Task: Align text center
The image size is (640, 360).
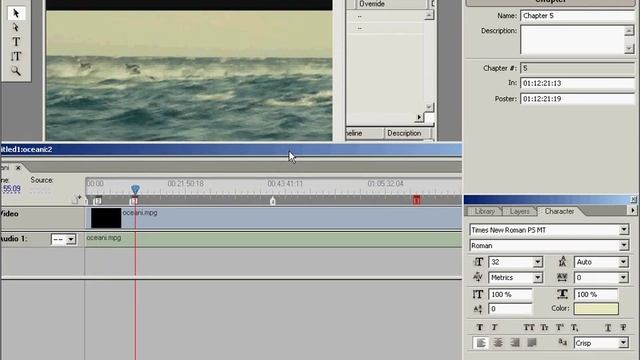Action: pyautogui.click(x=498, y=343)
